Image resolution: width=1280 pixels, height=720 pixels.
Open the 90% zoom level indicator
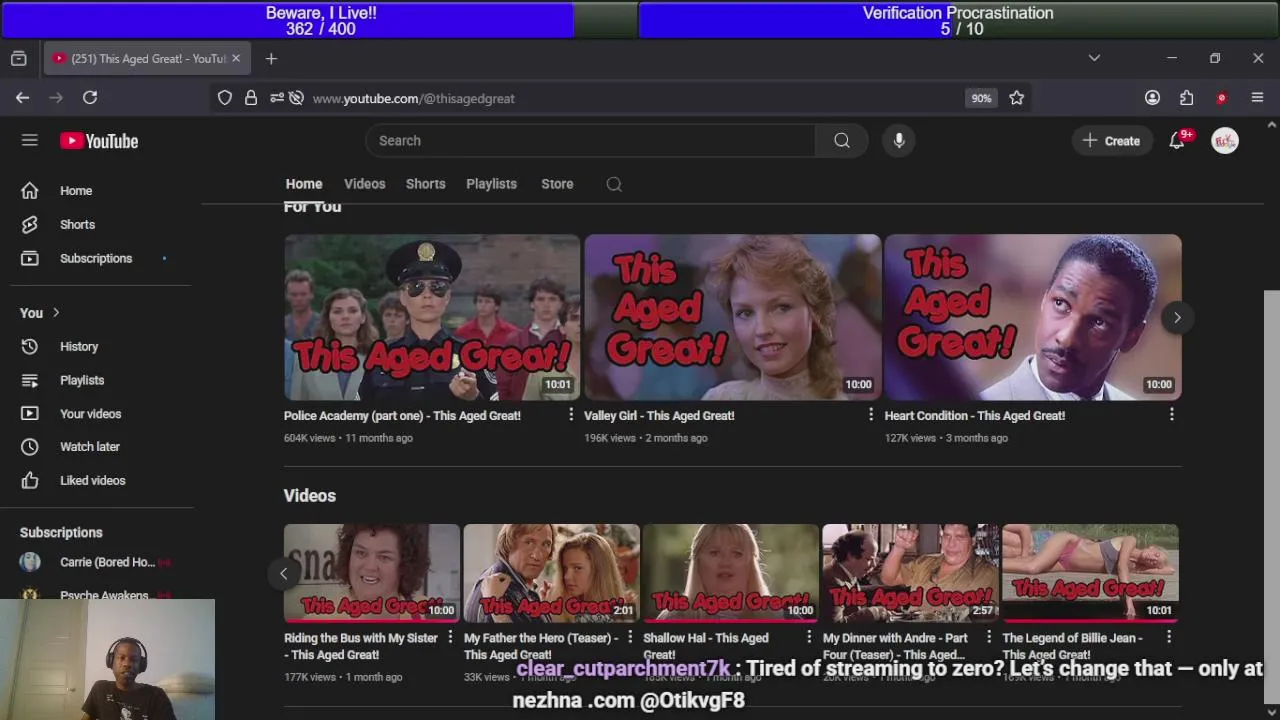[981, 98]
